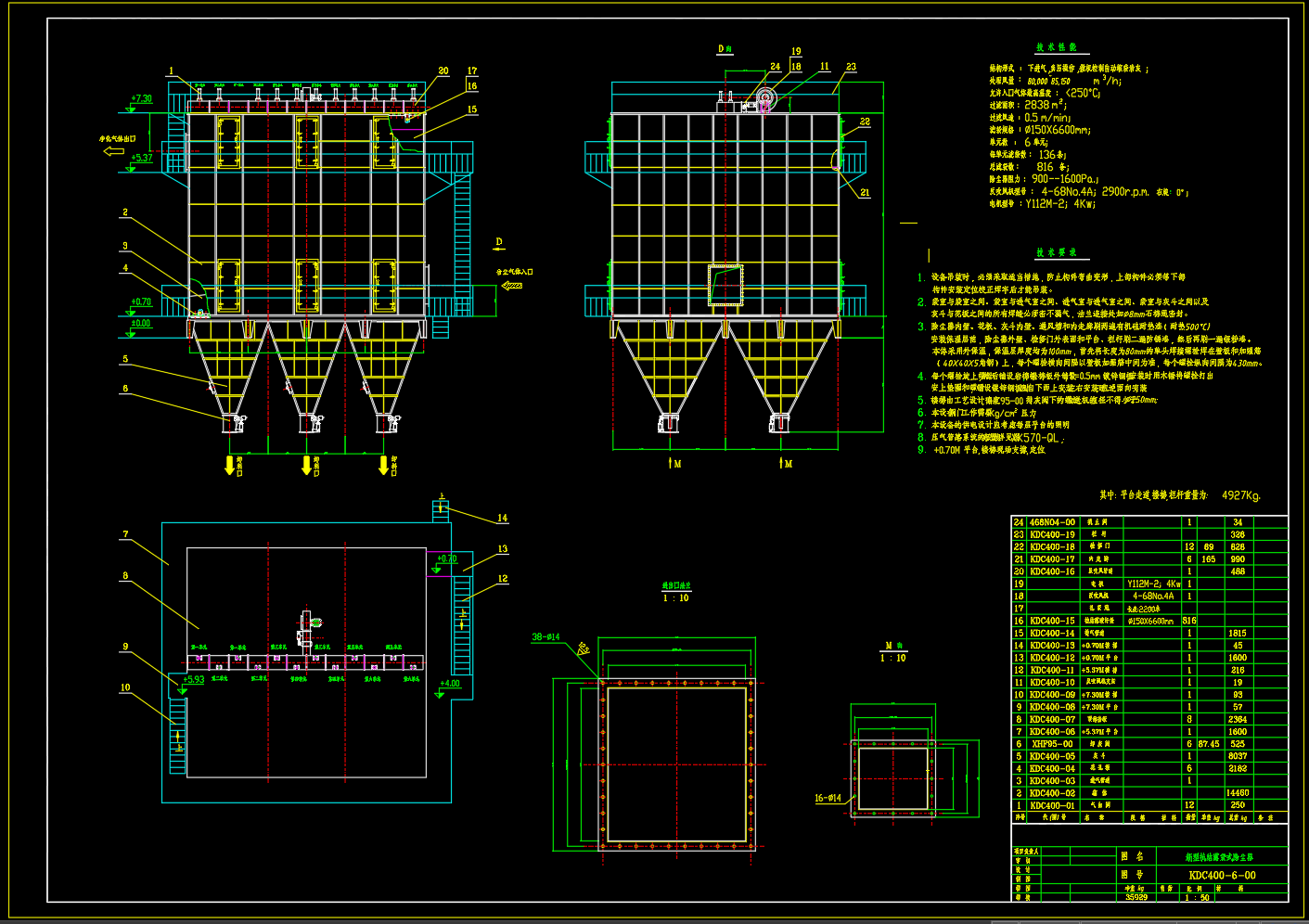Click the ±0.00 elevation label

coord(140,323)
